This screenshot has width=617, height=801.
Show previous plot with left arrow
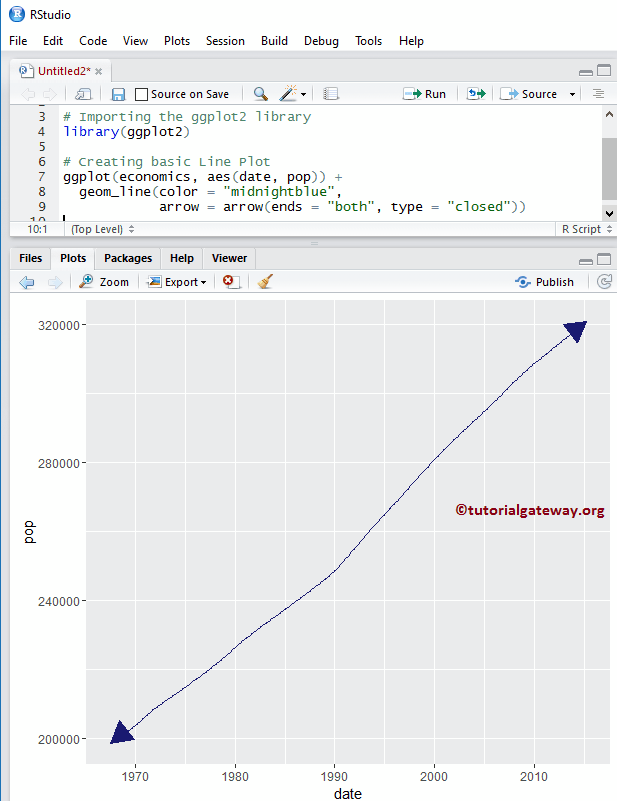27,282
